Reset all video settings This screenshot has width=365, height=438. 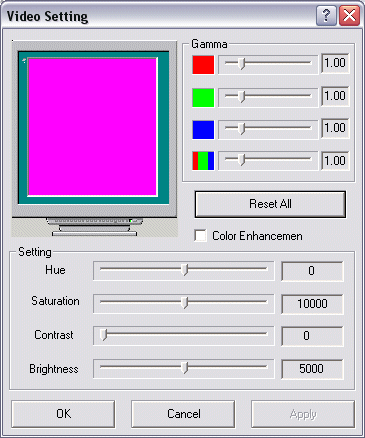tap(270, 204)
